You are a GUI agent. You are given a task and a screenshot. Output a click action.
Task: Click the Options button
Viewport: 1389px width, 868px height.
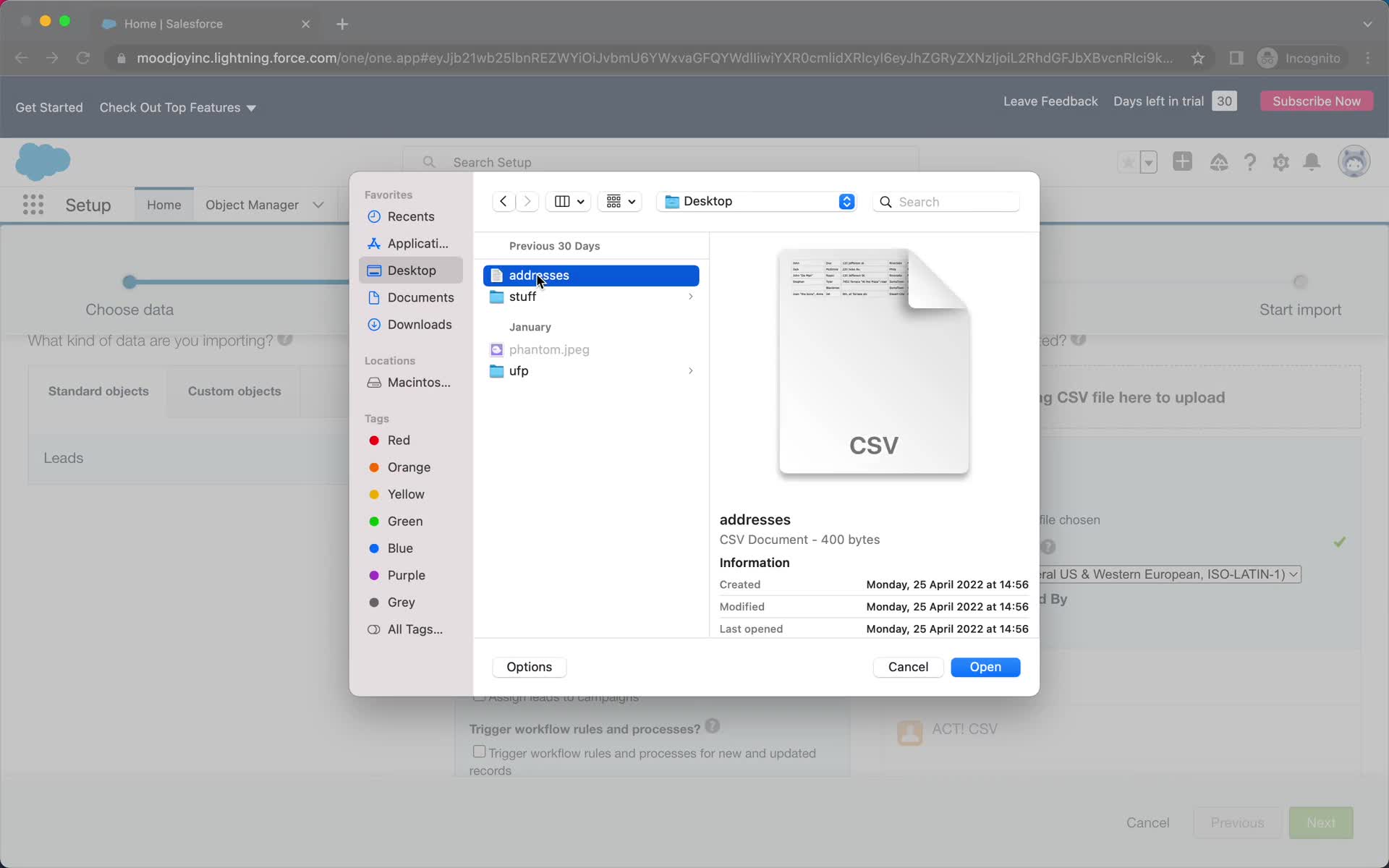pyautogui.click(x=529, y=667)
